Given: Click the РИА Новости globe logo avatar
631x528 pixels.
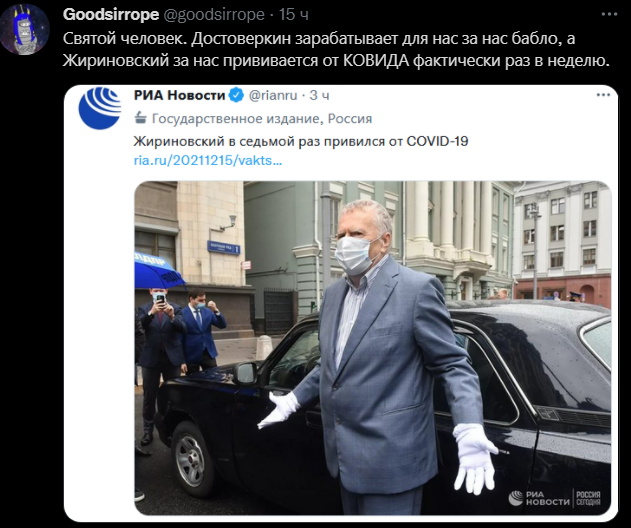Looking at the screenshot, I should [100, 108].
